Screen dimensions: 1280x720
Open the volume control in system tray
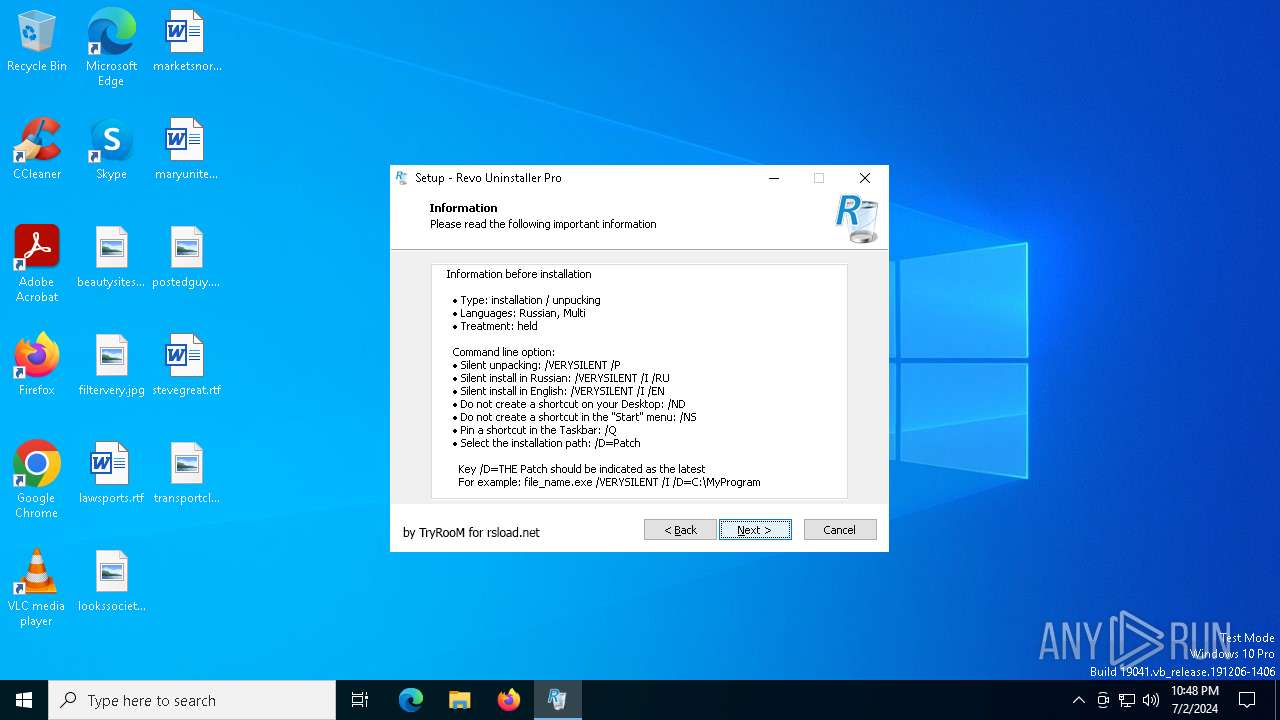click(x=1151, y=700)
